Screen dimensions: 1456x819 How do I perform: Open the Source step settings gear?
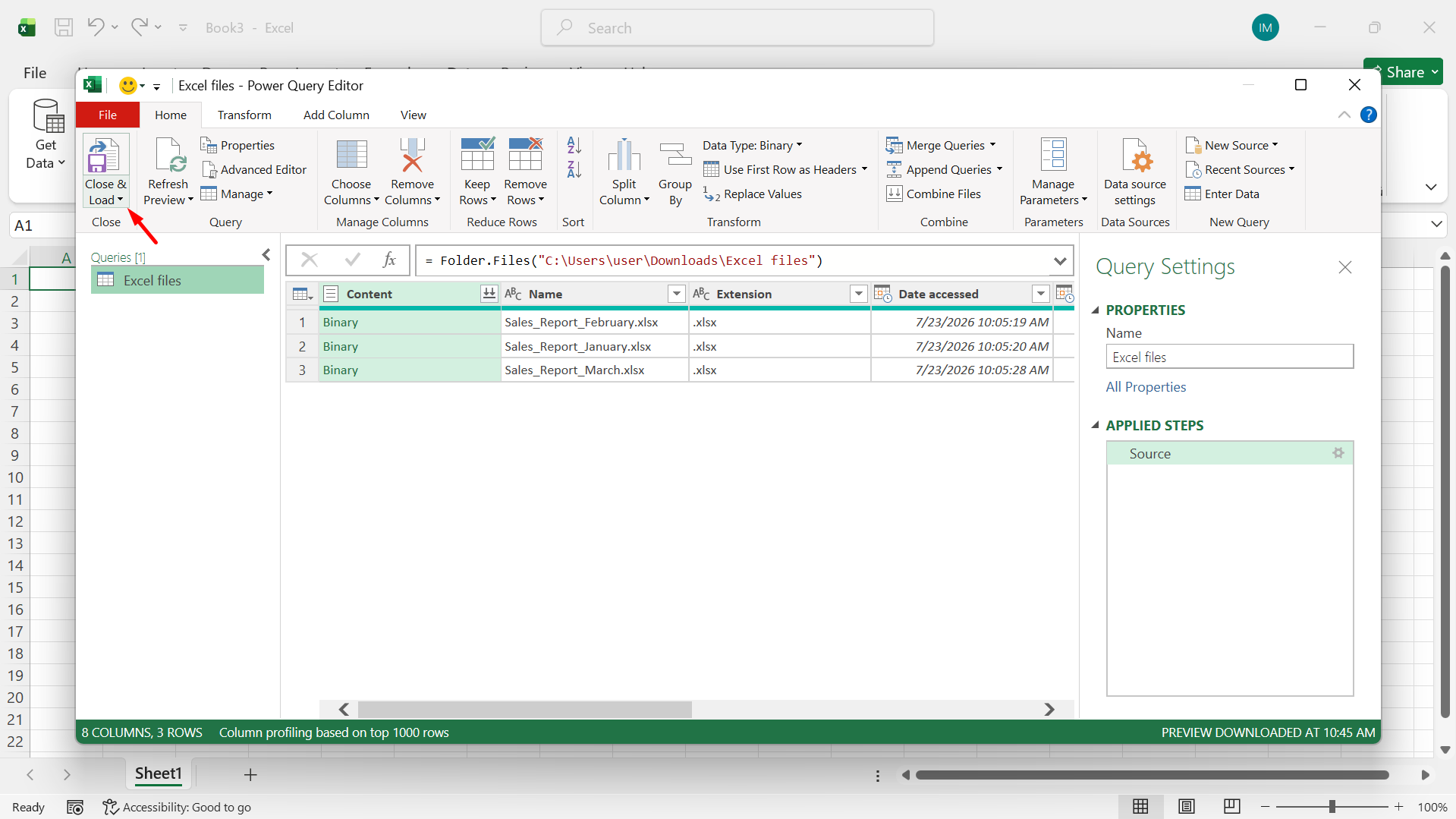pyautogui.click(x=1338, y=453)
